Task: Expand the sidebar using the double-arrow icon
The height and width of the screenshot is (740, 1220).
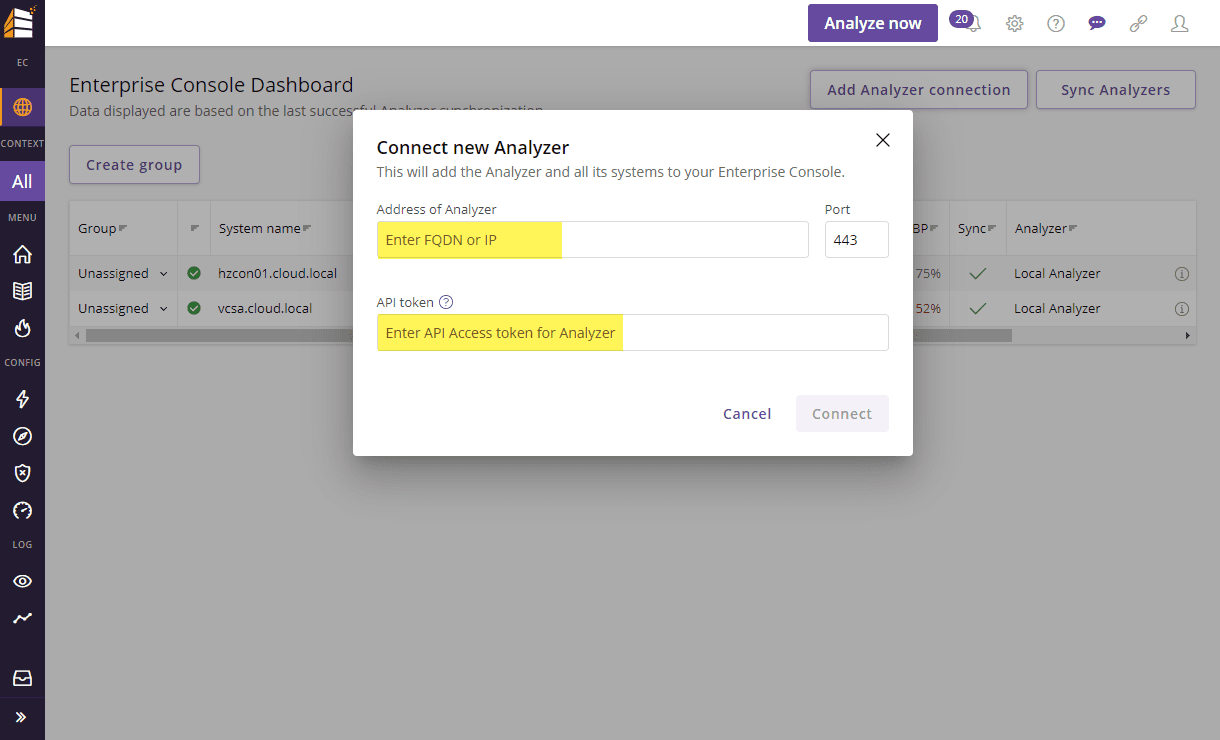Action: pos(22,717)
